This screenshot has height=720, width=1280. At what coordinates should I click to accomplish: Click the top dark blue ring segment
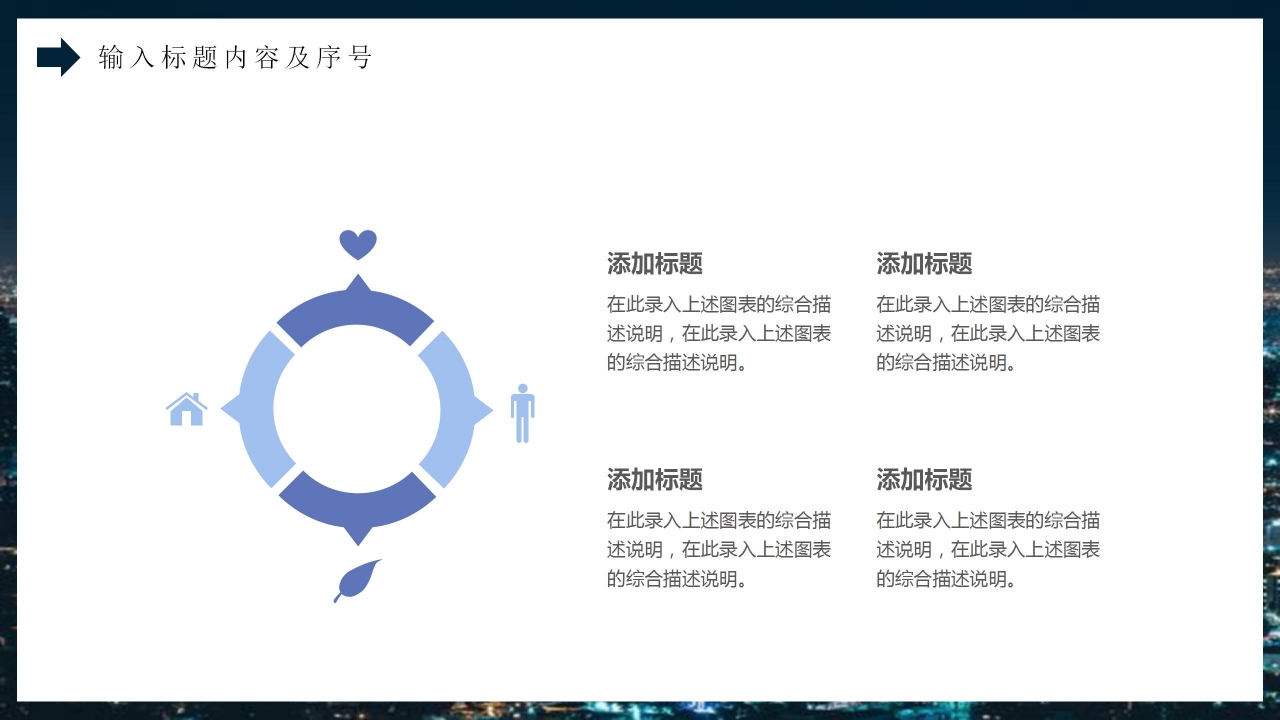pyautogui.click(x=356, y=312)
